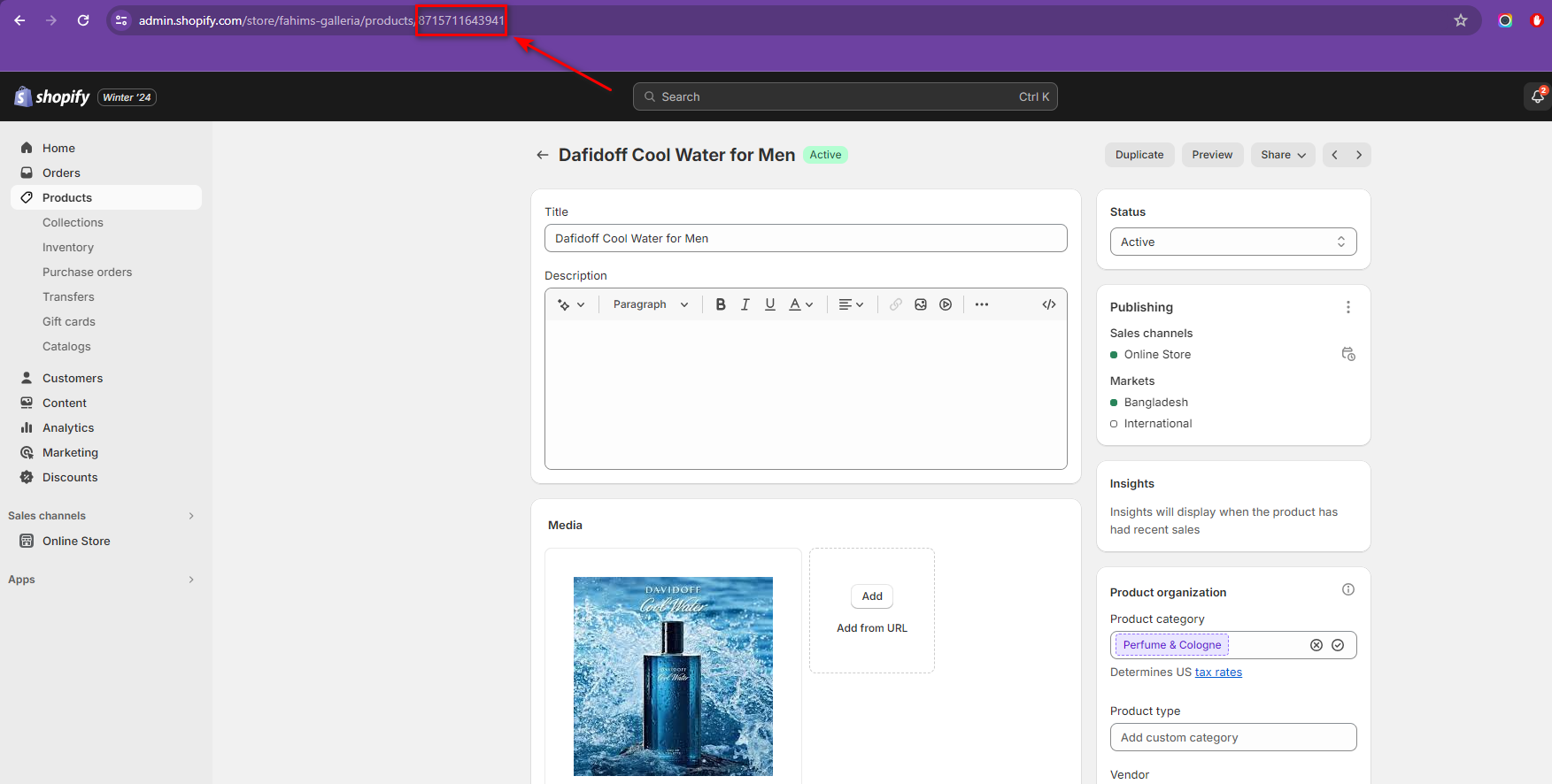Open Chrome extension icon in toolbar

[x=1505, y=20]
